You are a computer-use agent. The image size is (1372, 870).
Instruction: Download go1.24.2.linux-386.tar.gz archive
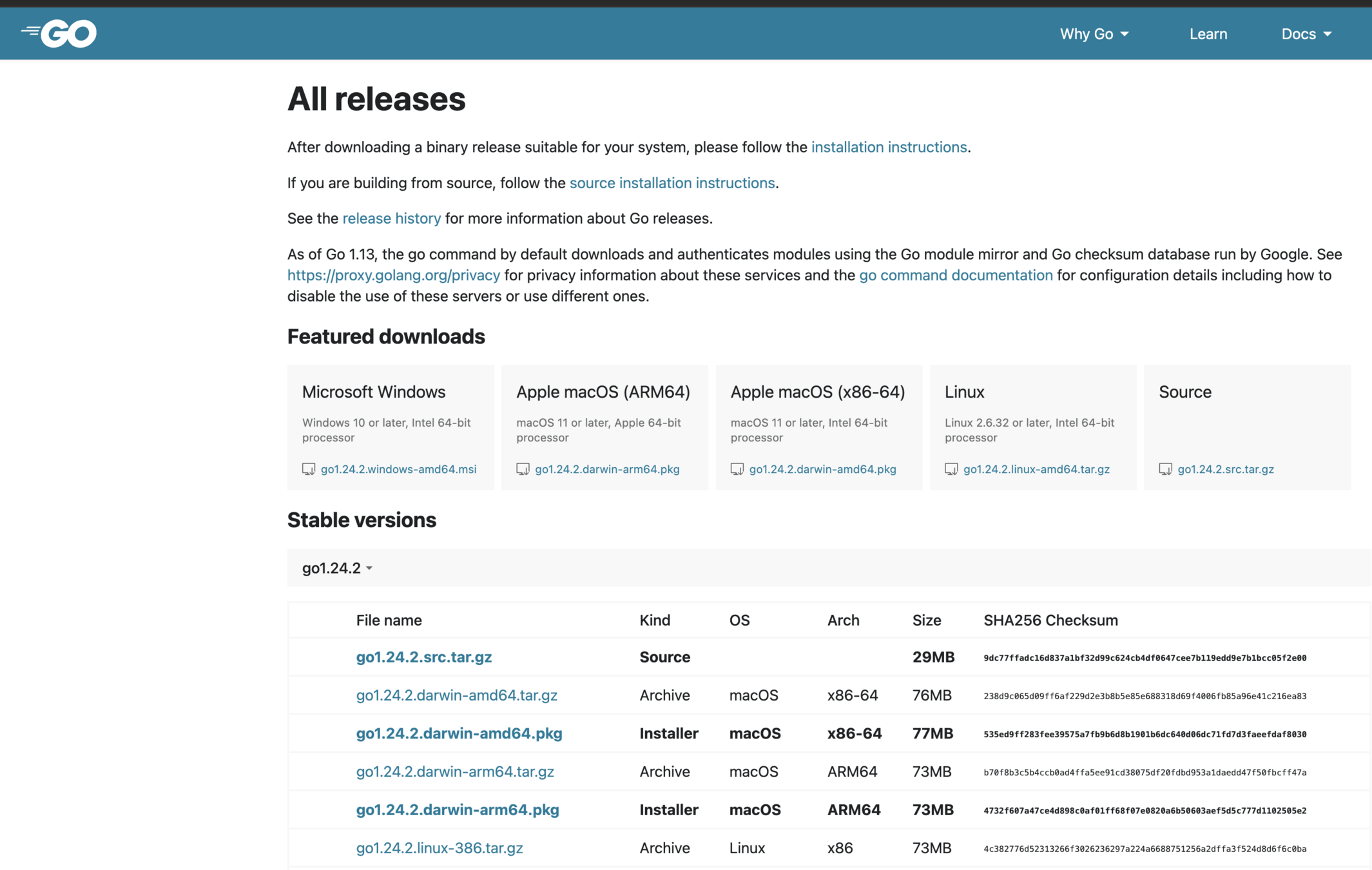(439, 848)
